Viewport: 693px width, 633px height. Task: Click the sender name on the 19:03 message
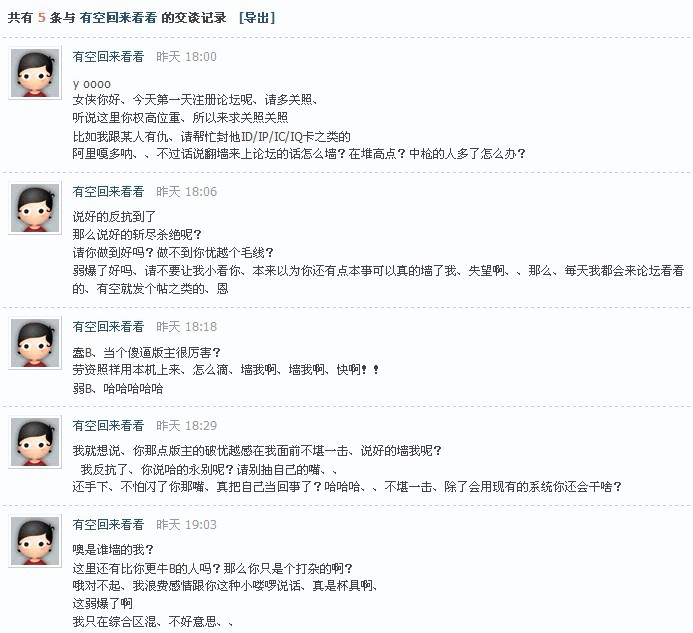[x=108, y=524]
